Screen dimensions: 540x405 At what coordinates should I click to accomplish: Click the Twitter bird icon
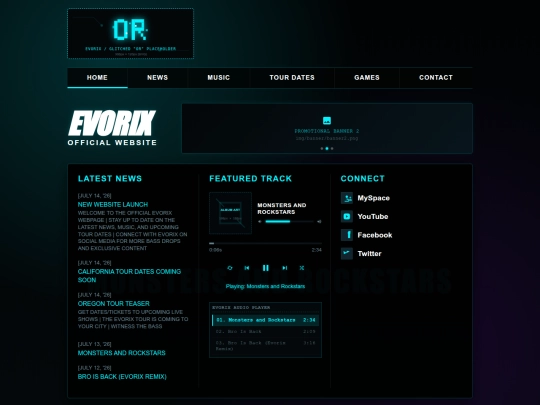(347, 253)
